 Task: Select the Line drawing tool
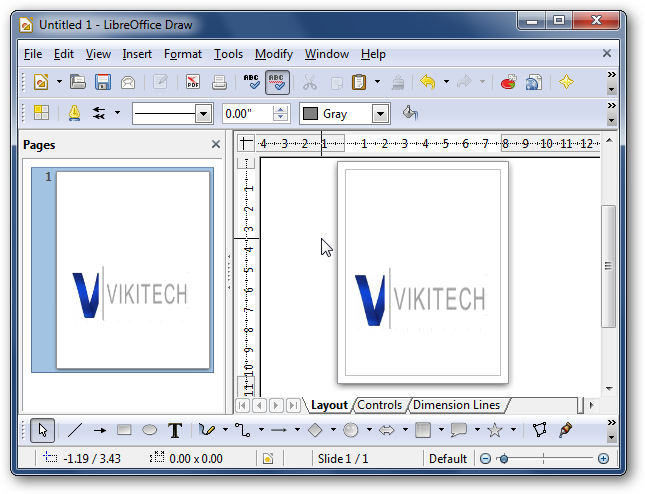pyautogui.click(x=75, y=430)
